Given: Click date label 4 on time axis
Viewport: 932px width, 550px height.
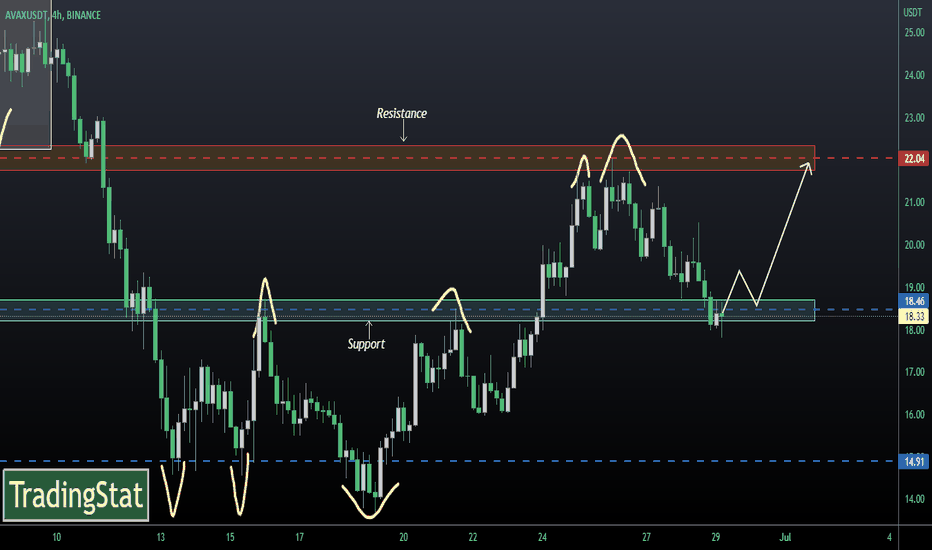Looking at the screenshot, I should tap(889, 537).
